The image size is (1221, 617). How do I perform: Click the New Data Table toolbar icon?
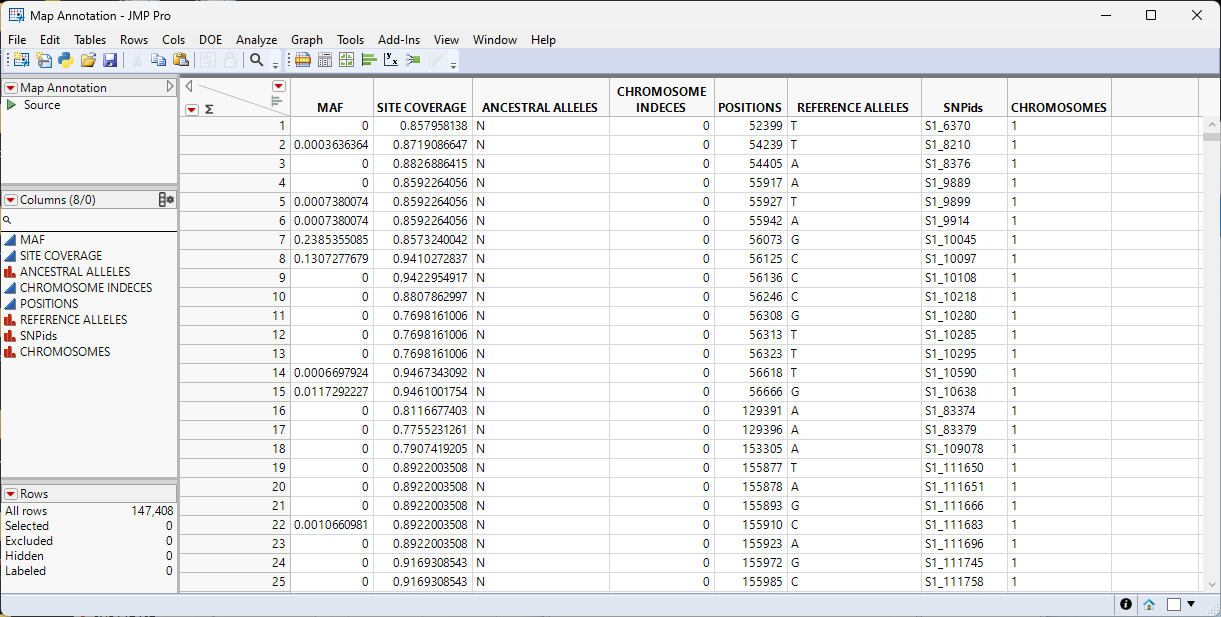coord(21,60)
